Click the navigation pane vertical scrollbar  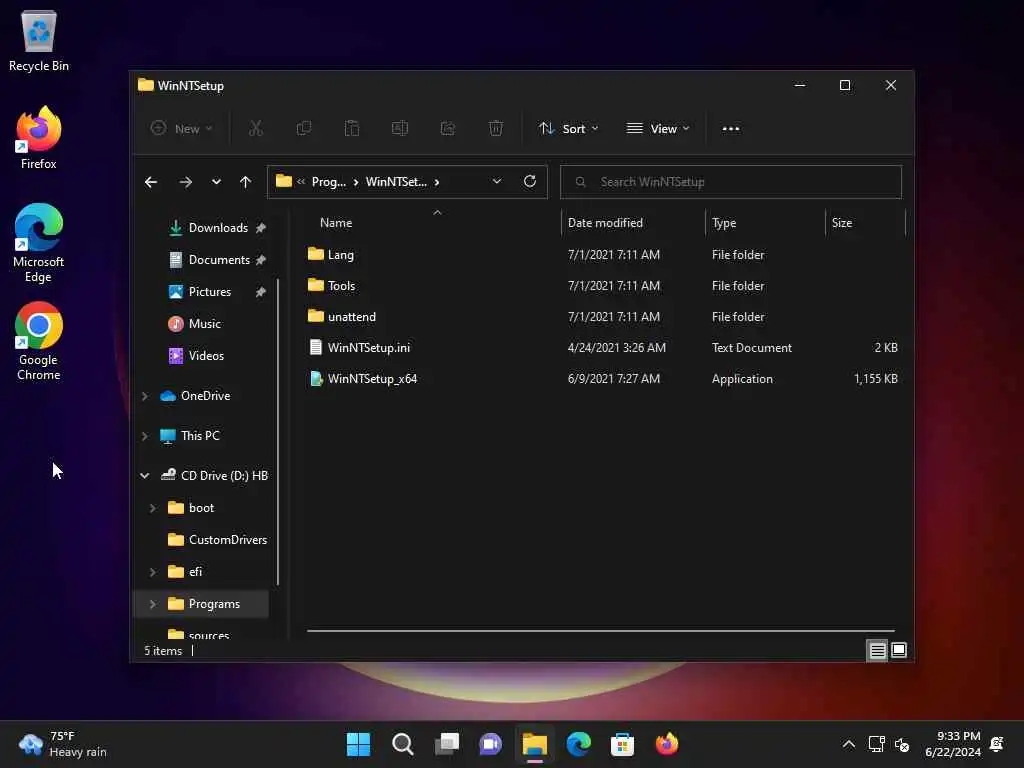coord(278,432)
